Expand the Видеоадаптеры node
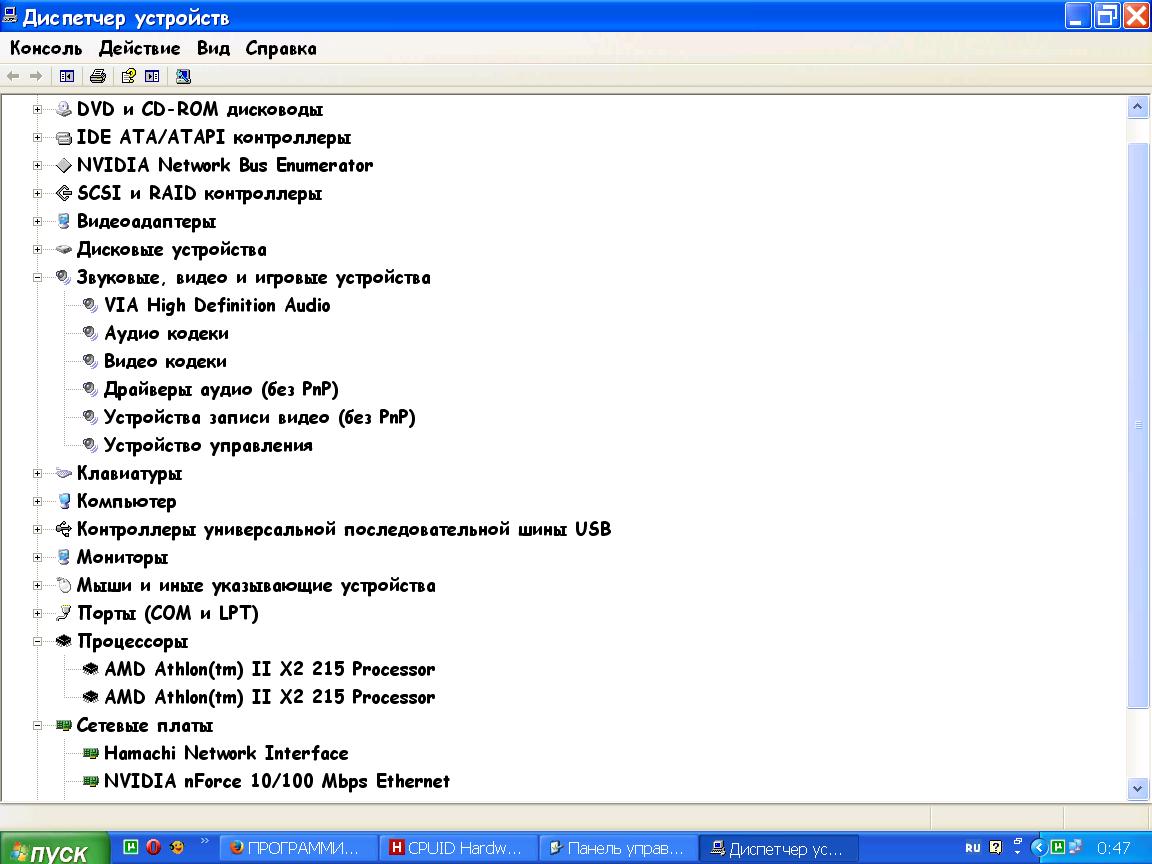Screen dimensions: 1152x864 (x=38, y=222)
